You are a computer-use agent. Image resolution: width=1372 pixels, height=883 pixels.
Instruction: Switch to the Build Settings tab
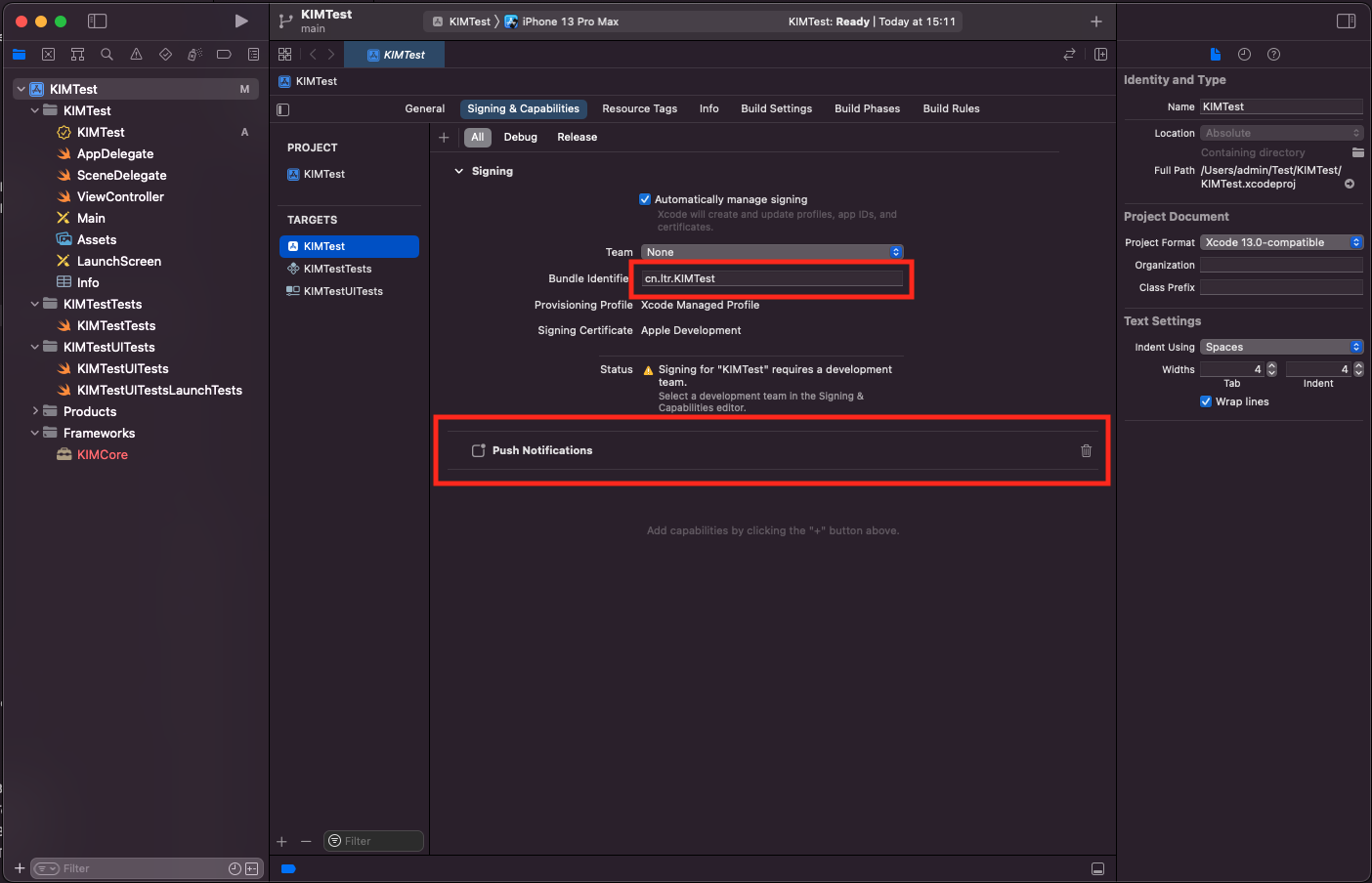tap(776, 108)
